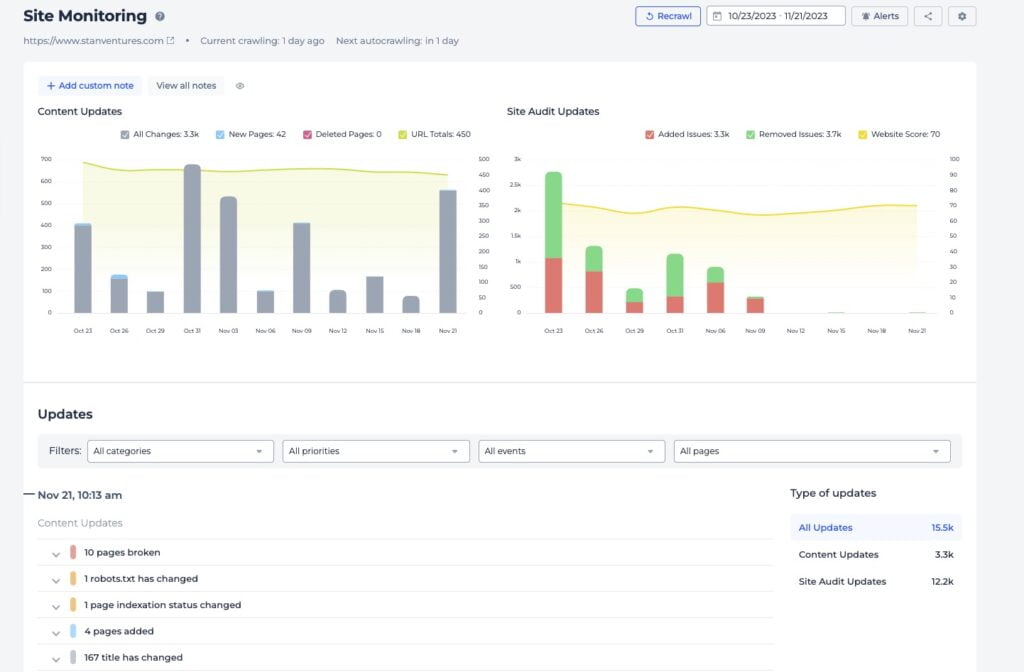Click the Recrawl button

tap(668, 16)
